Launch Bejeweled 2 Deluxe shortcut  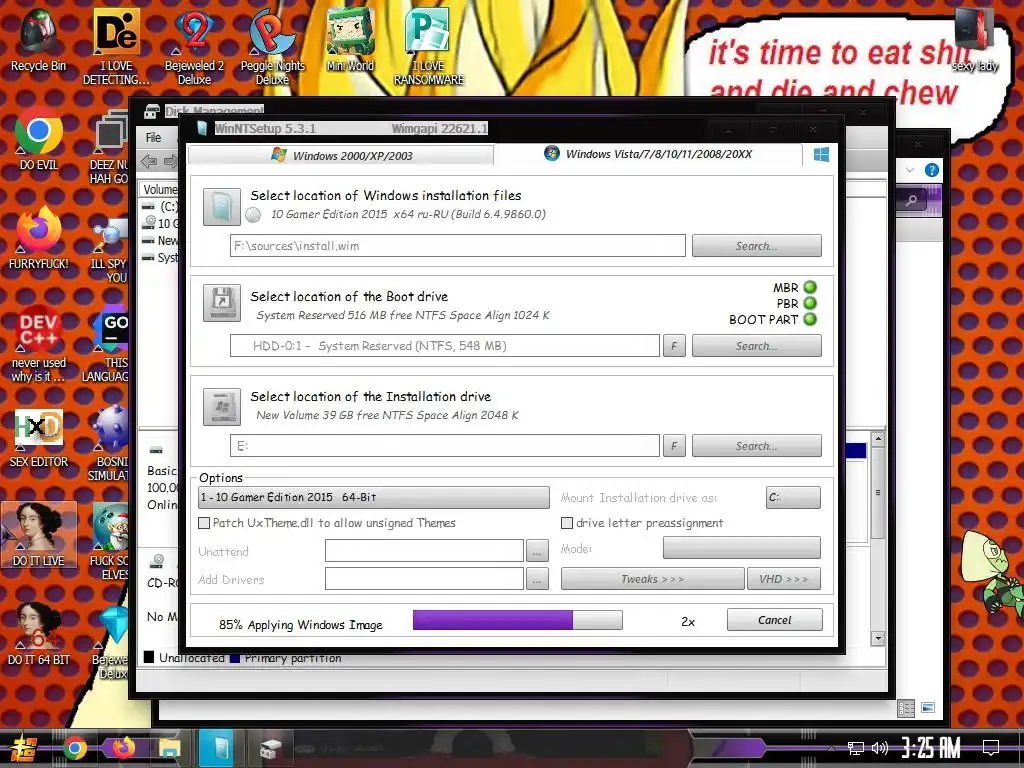pyautogui.click(x=194, y=47)
